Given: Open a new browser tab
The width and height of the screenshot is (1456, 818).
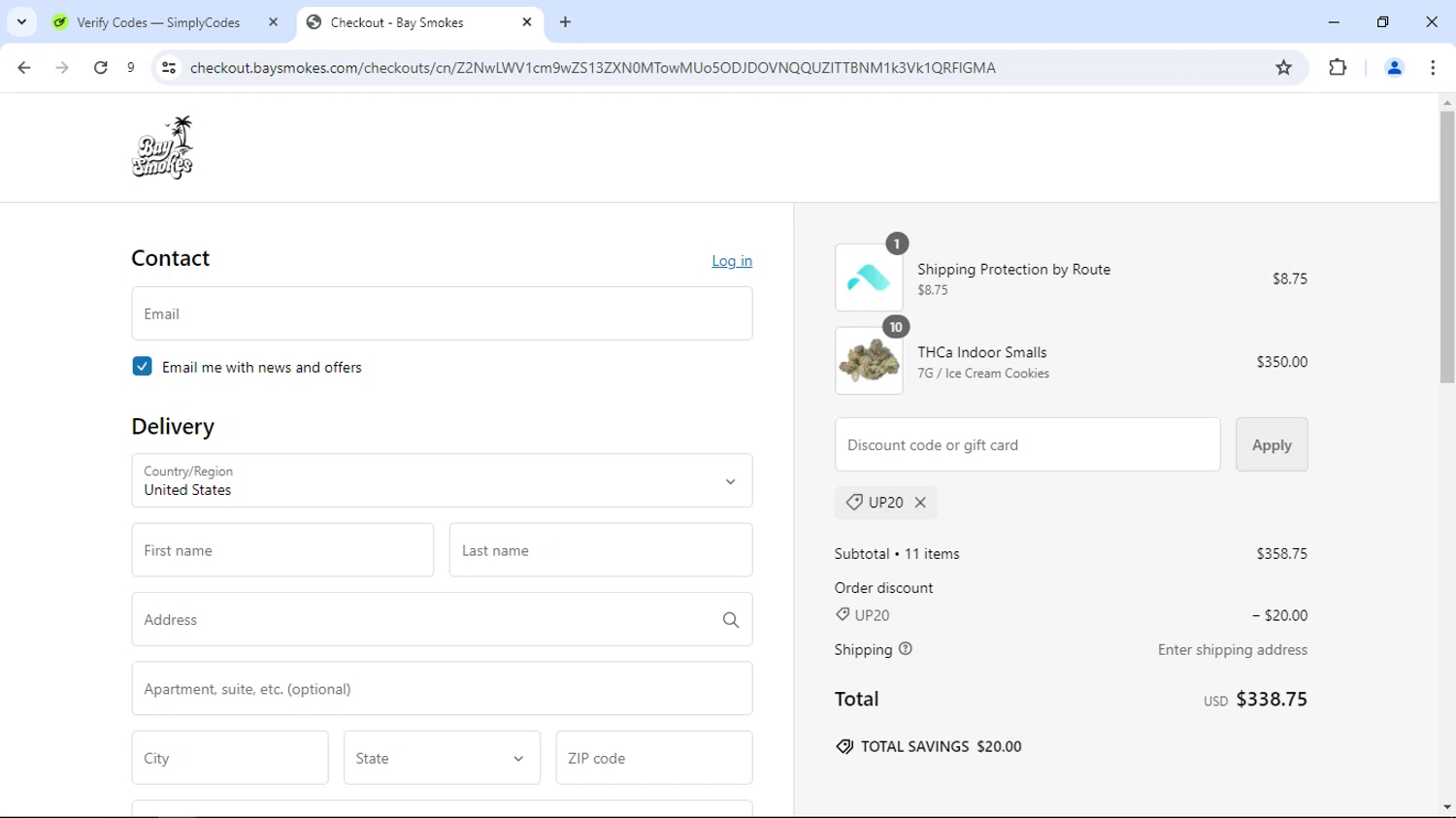Looking at the screenshot, I should (566, 22).
